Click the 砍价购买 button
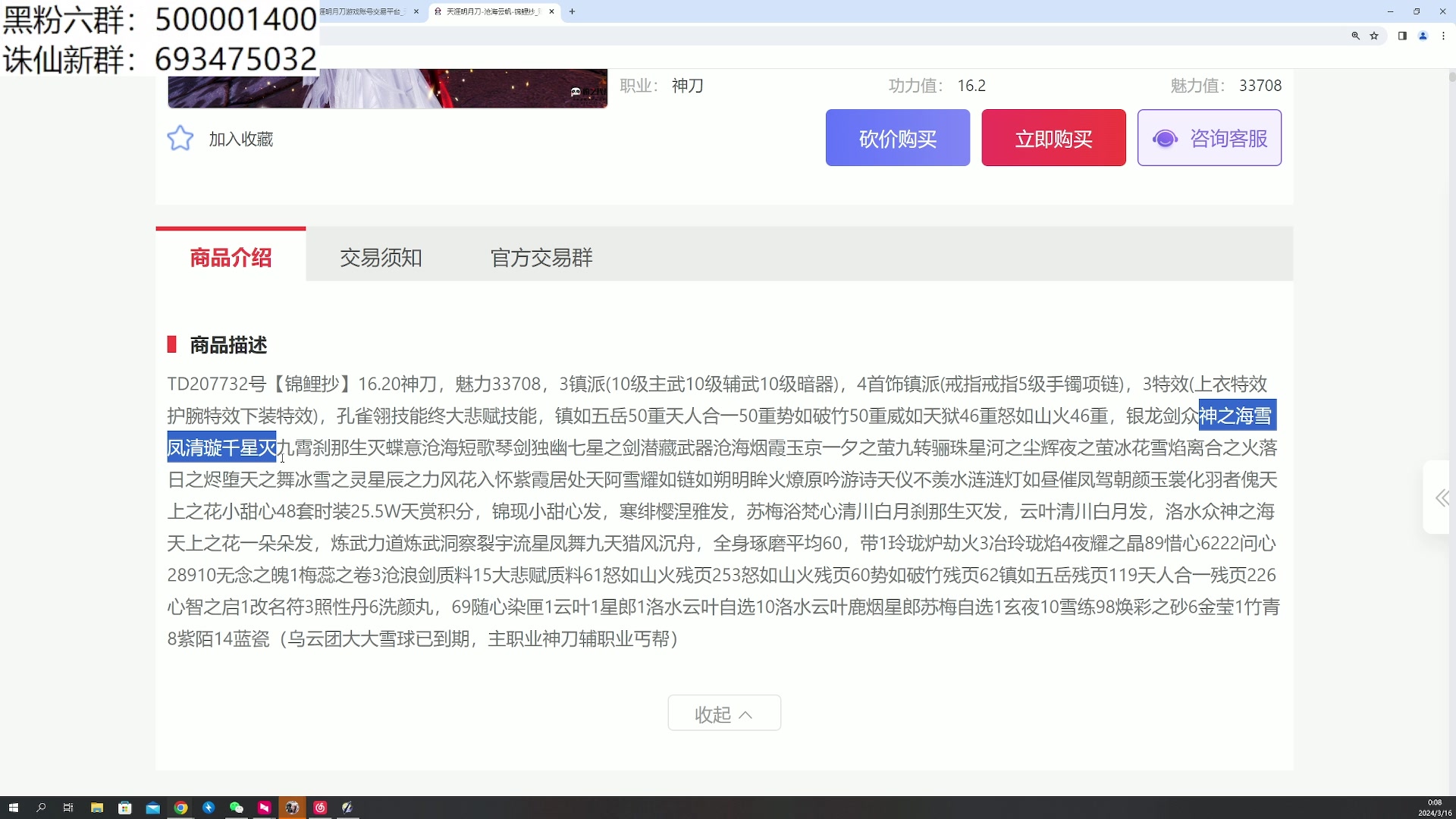Viewport: 1456px width, 819px height. point(897,138)
